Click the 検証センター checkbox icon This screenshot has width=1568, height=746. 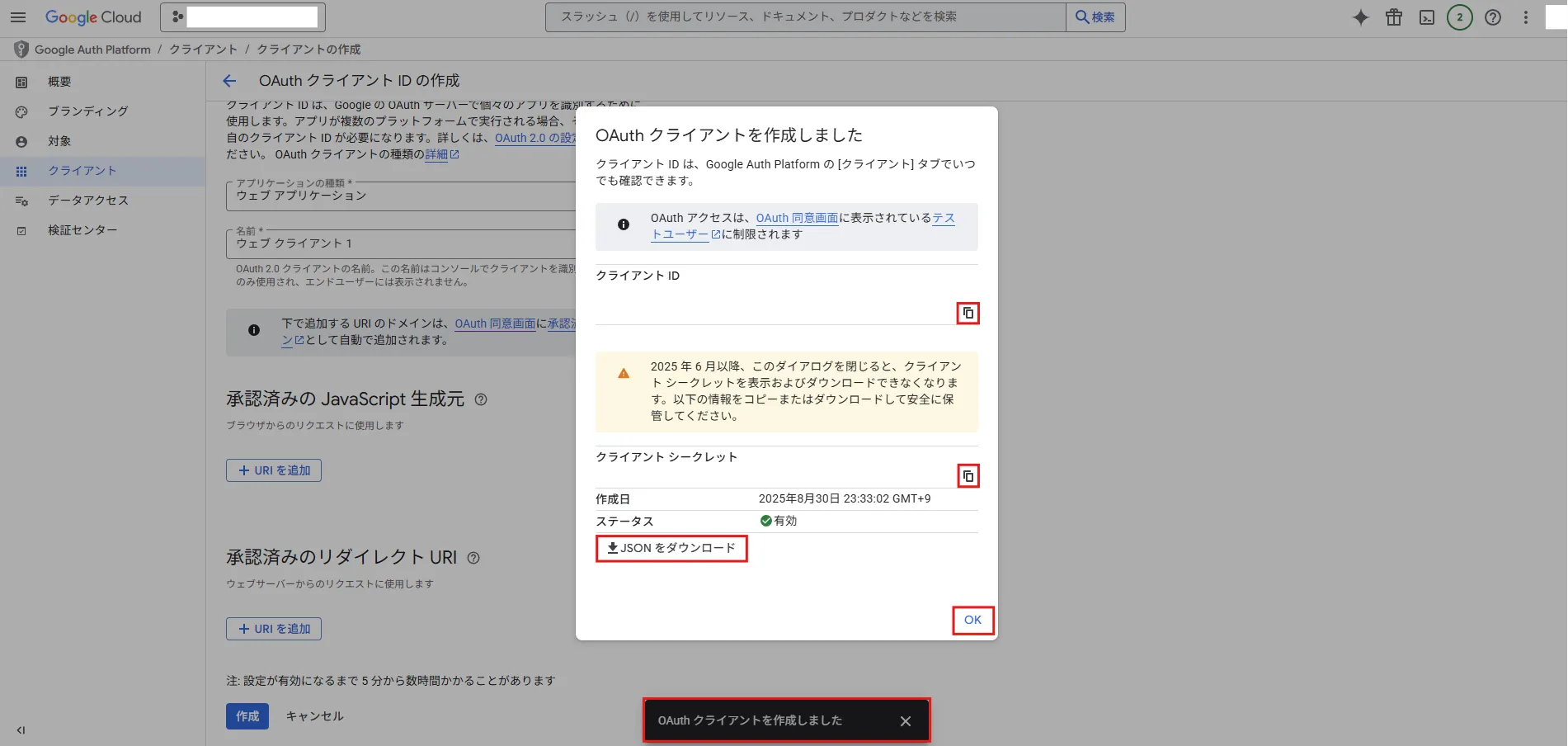(21, 231)
